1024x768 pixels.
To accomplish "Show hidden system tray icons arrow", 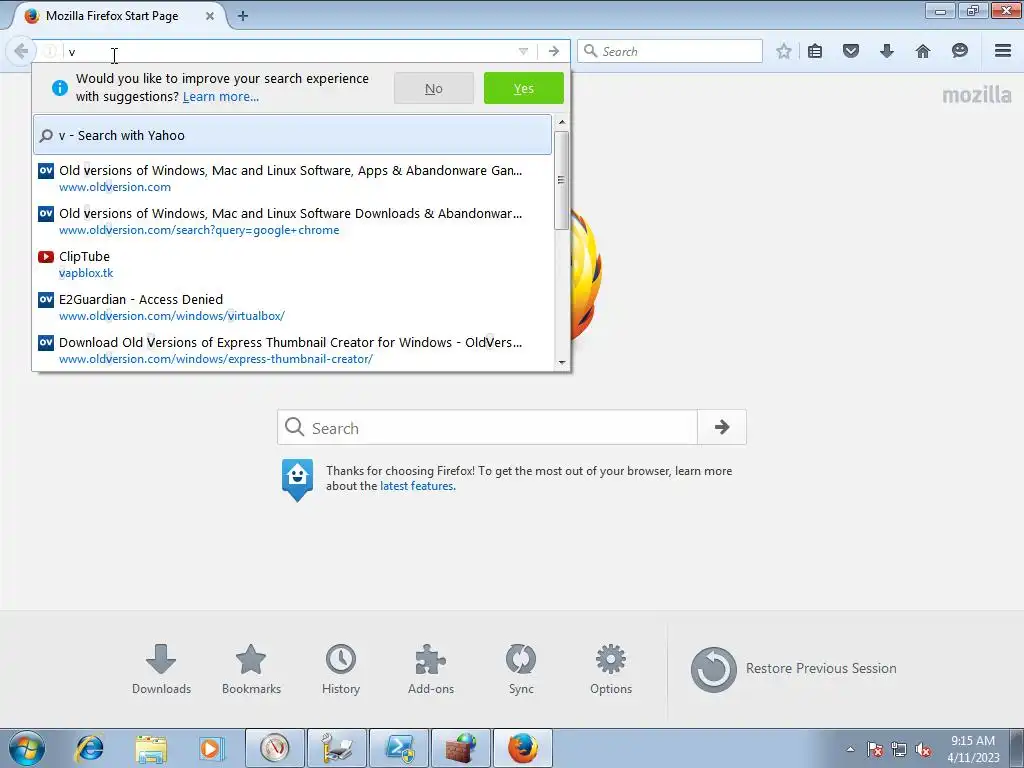I will point(850,749).
